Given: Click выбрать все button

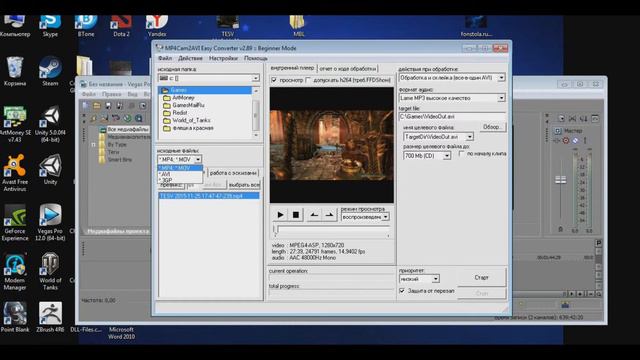Looking at the screenshot, I should coord(244,184).
